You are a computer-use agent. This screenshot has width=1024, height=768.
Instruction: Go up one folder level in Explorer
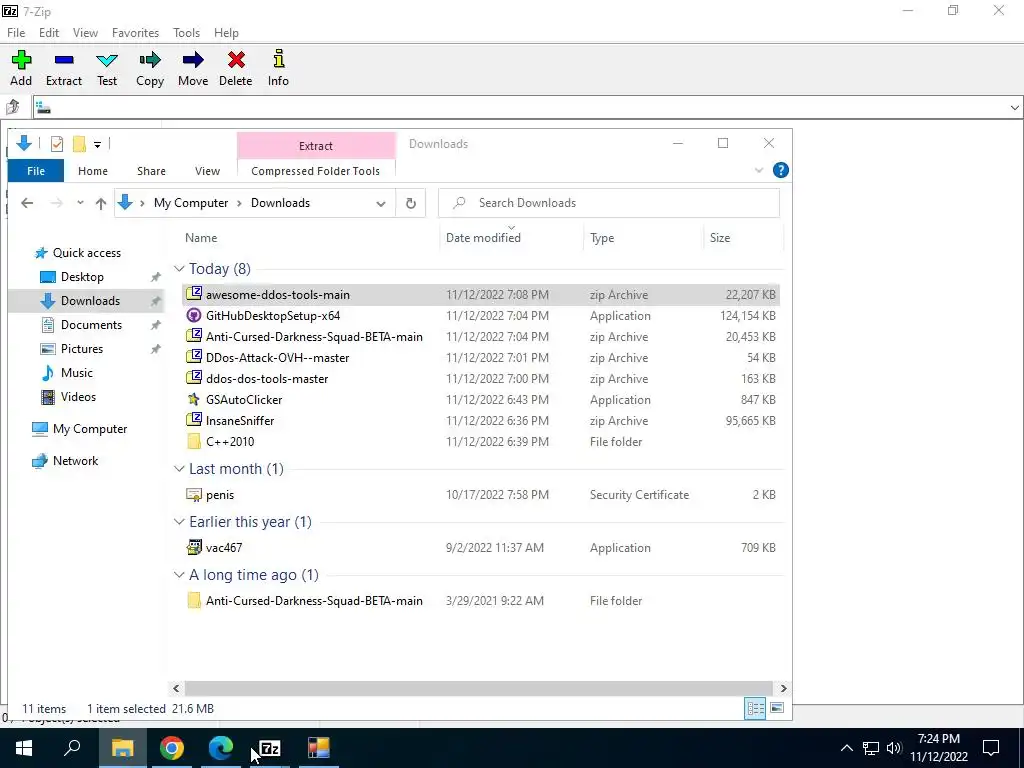[x=101, y=203]
